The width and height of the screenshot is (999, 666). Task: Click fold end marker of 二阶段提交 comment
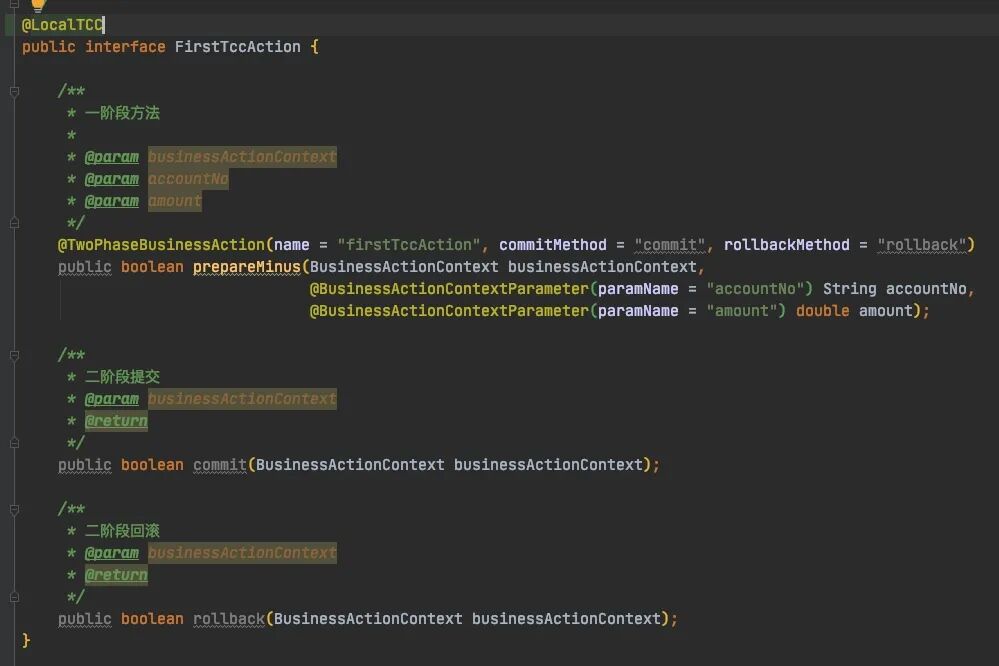click(x=14, y=443)
